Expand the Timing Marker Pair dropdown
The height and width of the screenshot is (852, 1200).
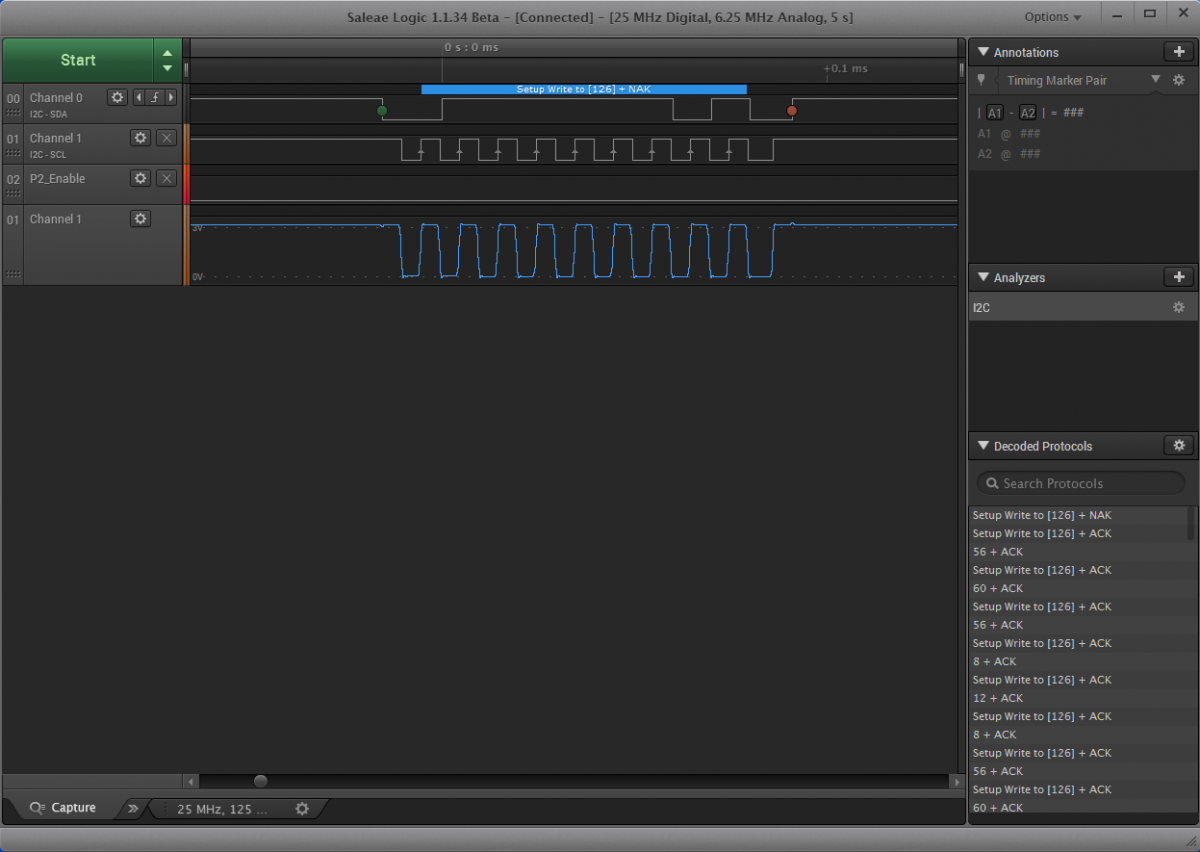1155,80
